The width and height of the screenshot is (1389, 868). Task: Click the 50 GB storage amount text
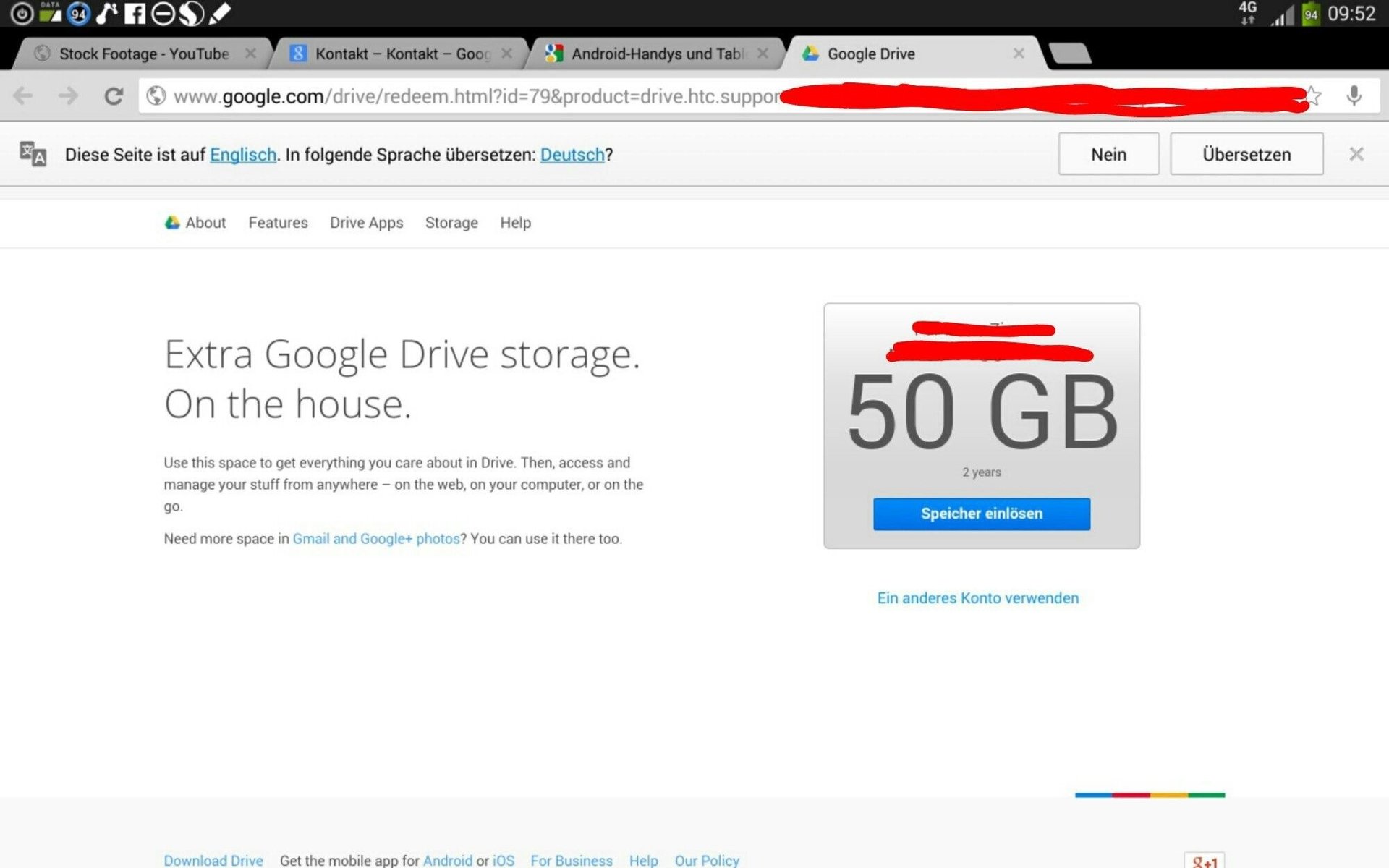click(x=982, y=411)
